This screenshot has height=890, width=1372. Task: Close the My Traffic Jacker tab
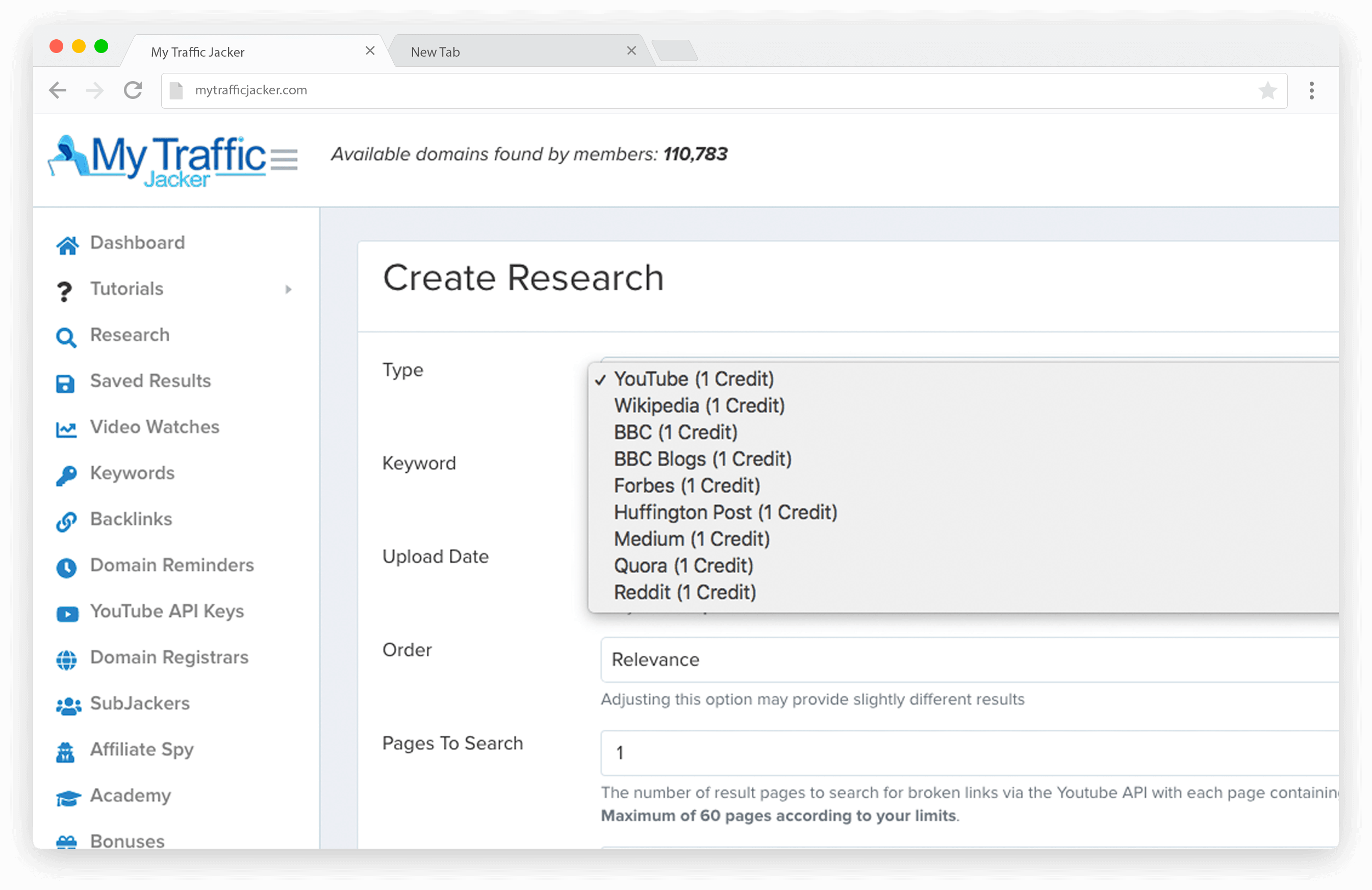(x=370, y=50)
